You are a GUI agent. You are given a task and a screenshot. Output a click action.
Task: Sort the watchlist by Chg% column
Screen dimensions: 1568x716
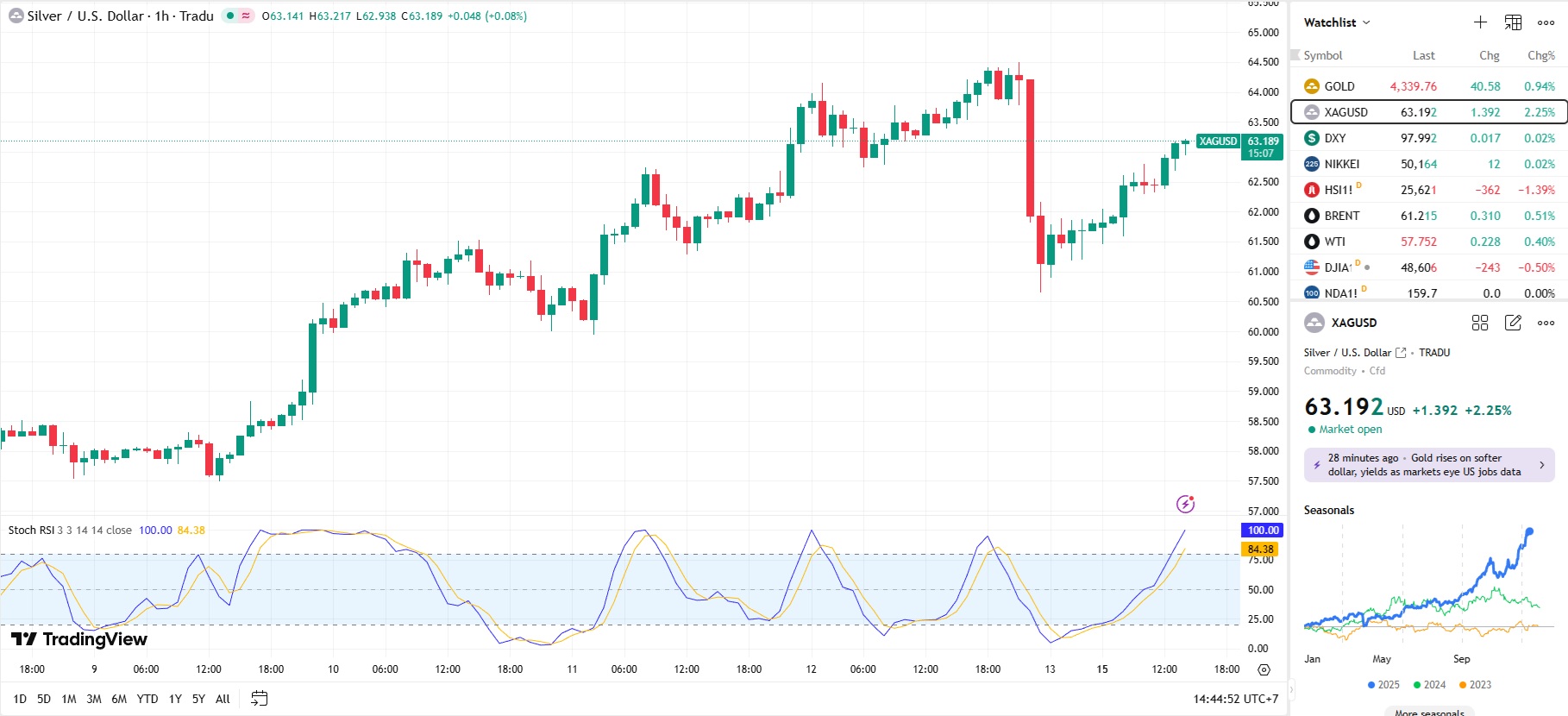click(1540, 55)
